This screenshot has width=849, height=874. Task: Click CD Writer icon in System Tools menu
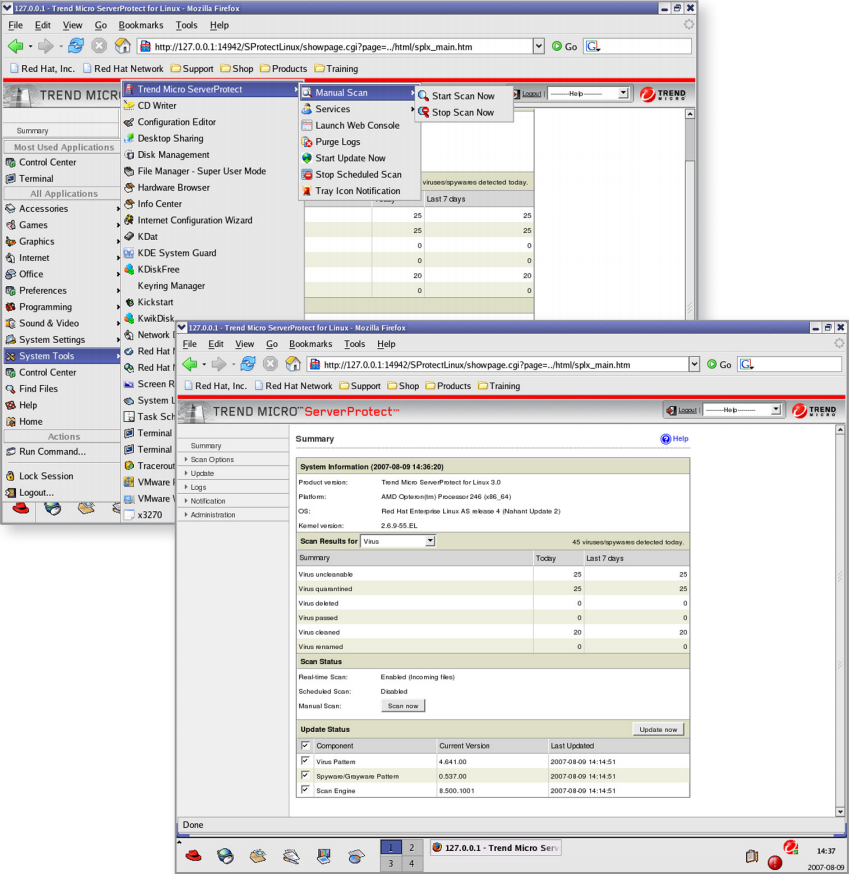129,105
